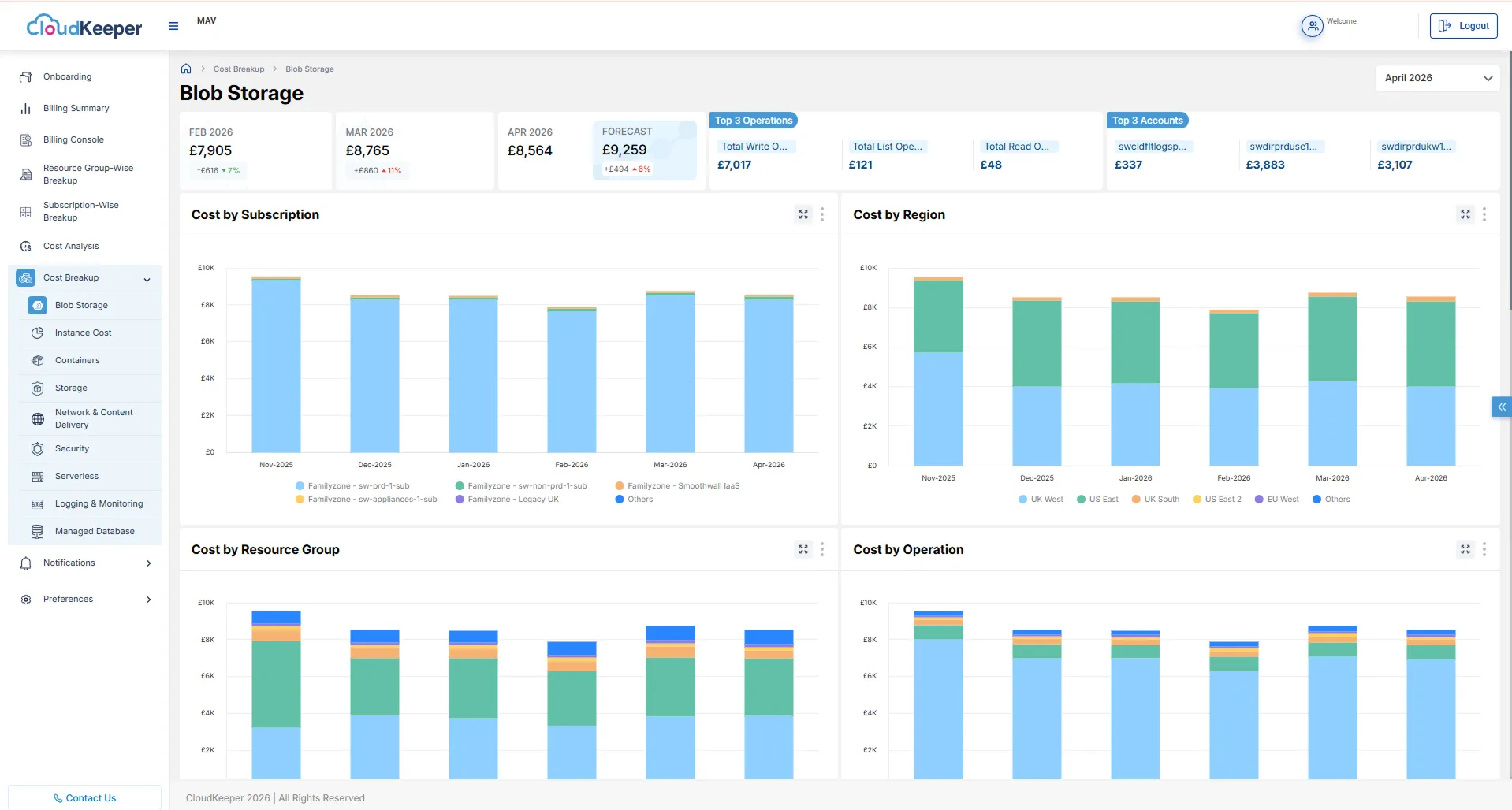Select Instance Cost in sidebar
Image resolution: width=1512 pixels, height=810 pixels.
tap(83, 333)
